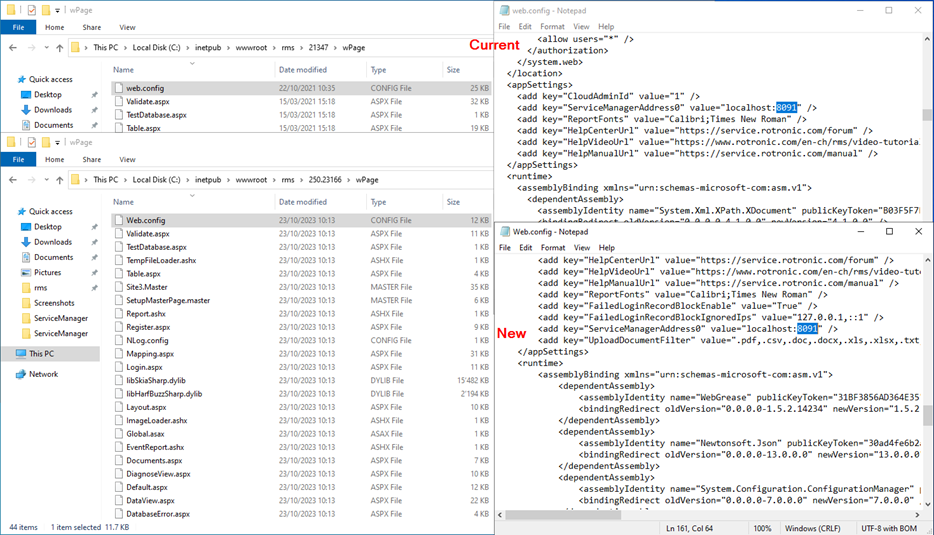Open File tab in bottom Explorer window
Screen dimensions: 934x535
pyautogui.click(x=18, y=160)
